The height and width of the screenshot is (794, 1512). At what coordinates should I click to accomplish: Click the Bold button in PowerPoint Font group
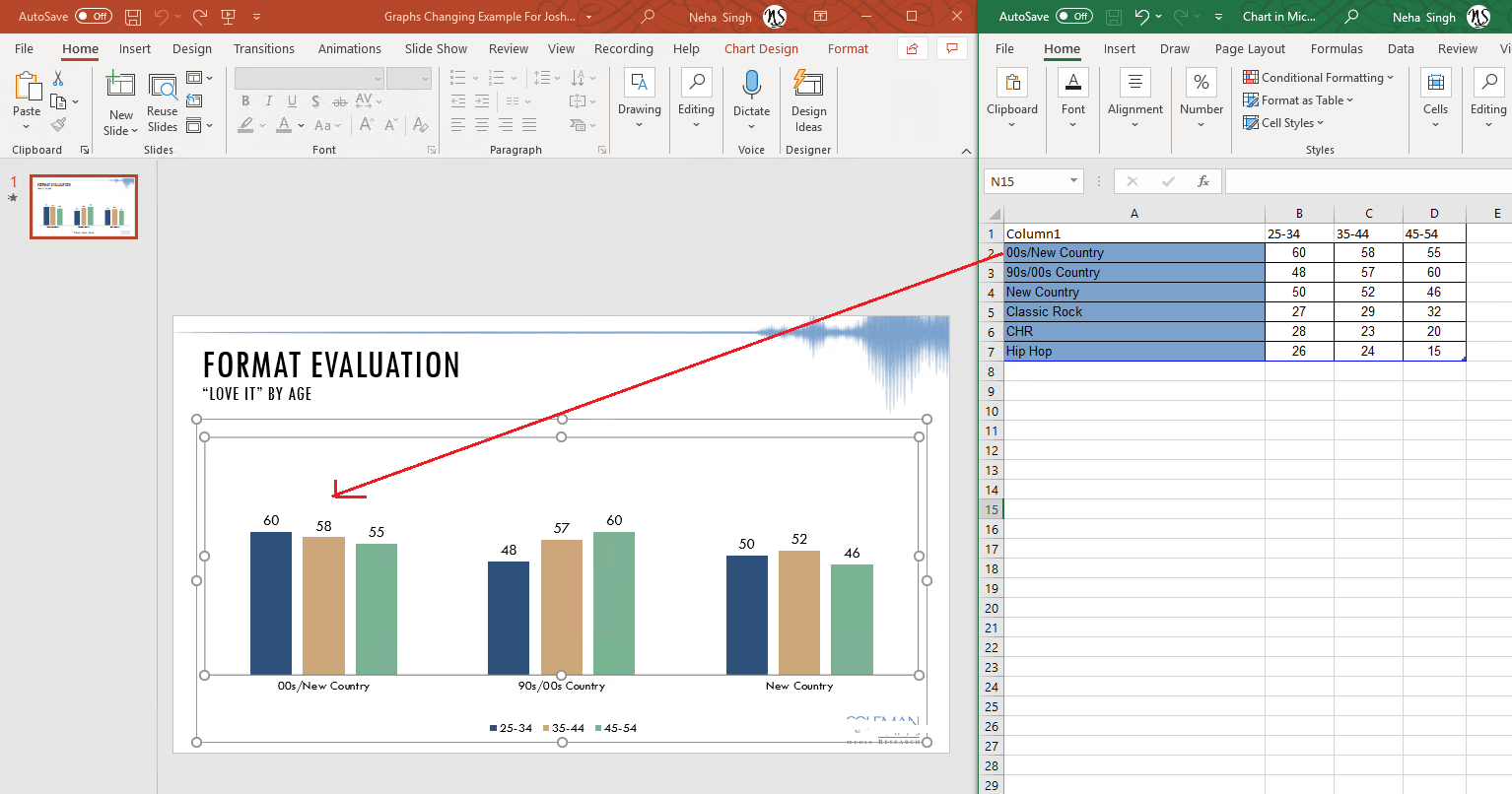click(245, 100)
